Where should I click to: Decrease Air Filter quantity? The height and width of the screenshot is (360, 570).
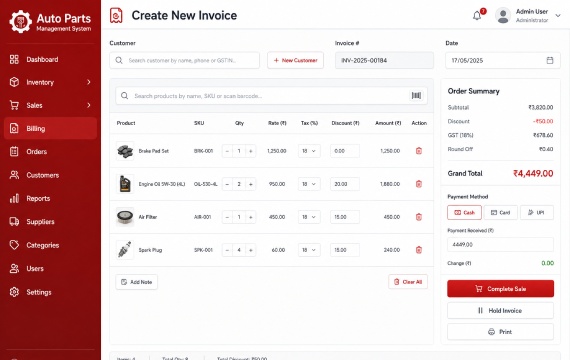227,217
